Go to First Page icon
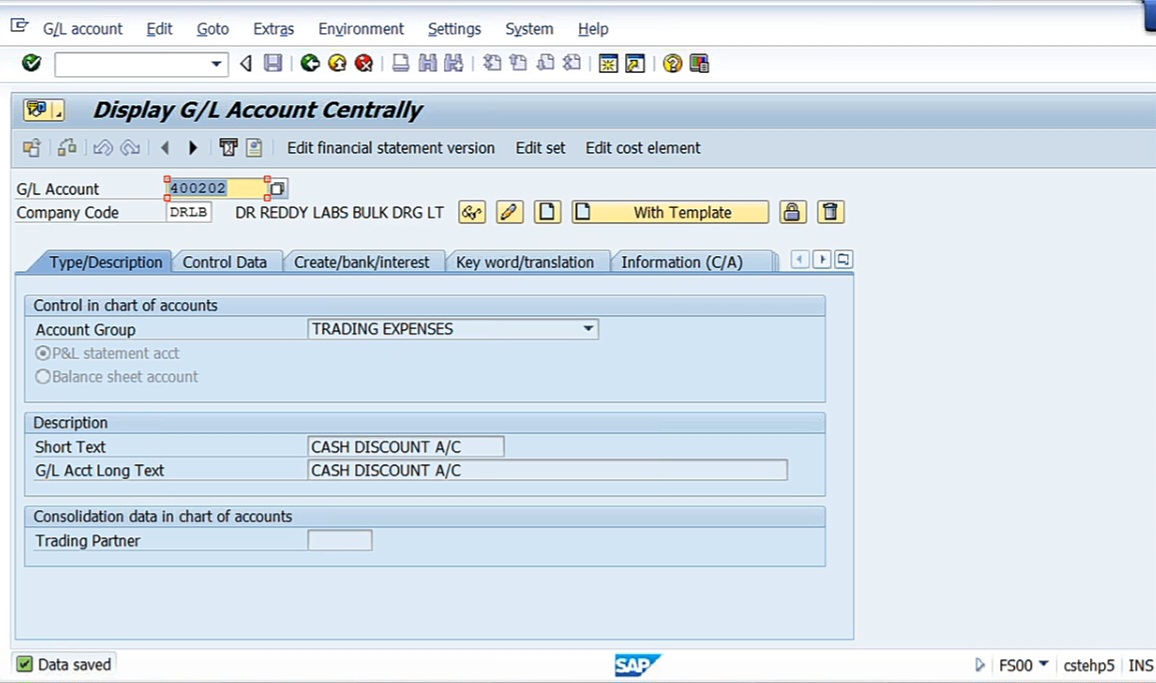1156x683 pixels. (x=492, y=63)
